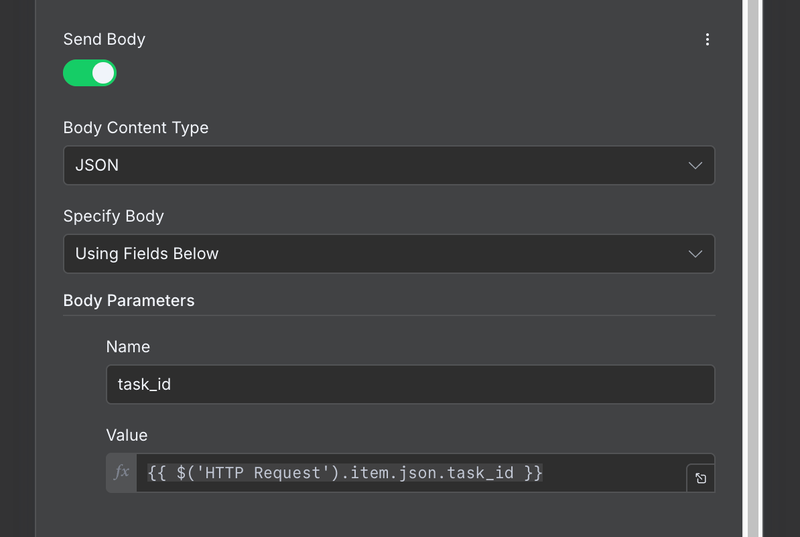Click the closing braces of the expression

[533, 473]
